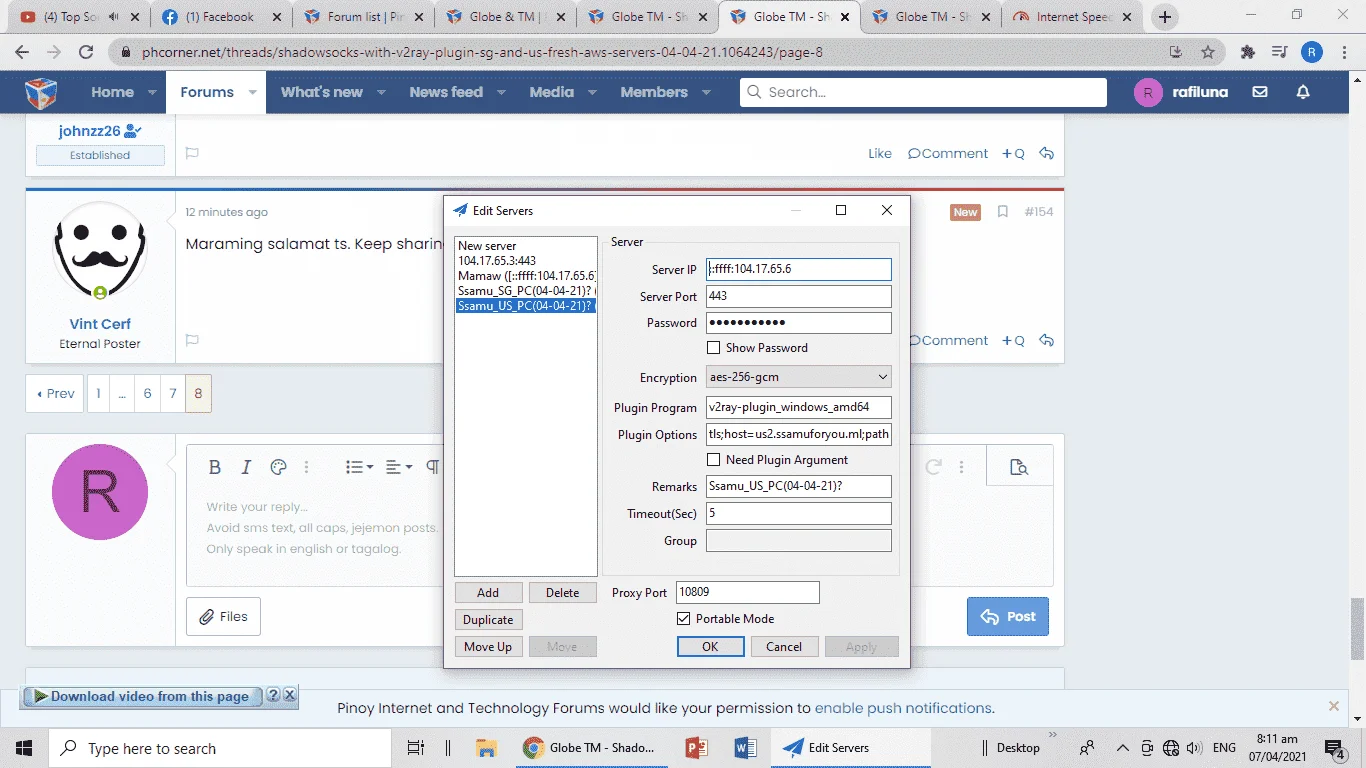Switch to the (1) Facebook tab
Image resolution: width=1366 pixels, height=768 pixels.
[222, 17]
